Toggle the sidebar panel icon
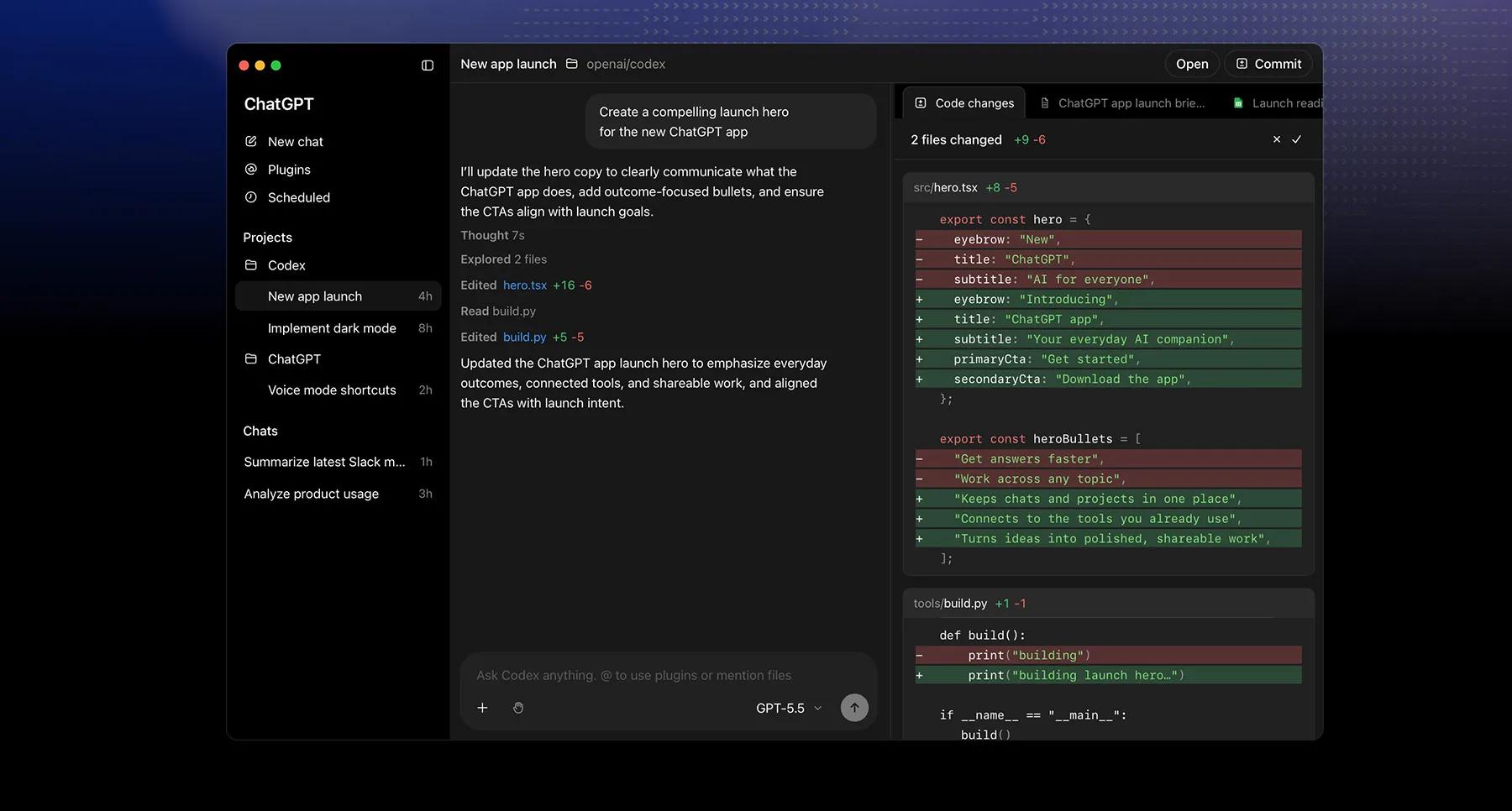The image size is (1512, 811). coord(428,65)
